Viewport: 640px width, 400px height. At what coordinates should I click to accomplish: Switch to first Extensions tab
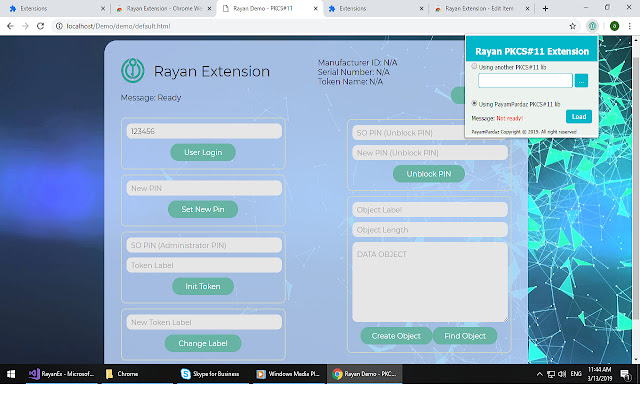tap(56, 8)
